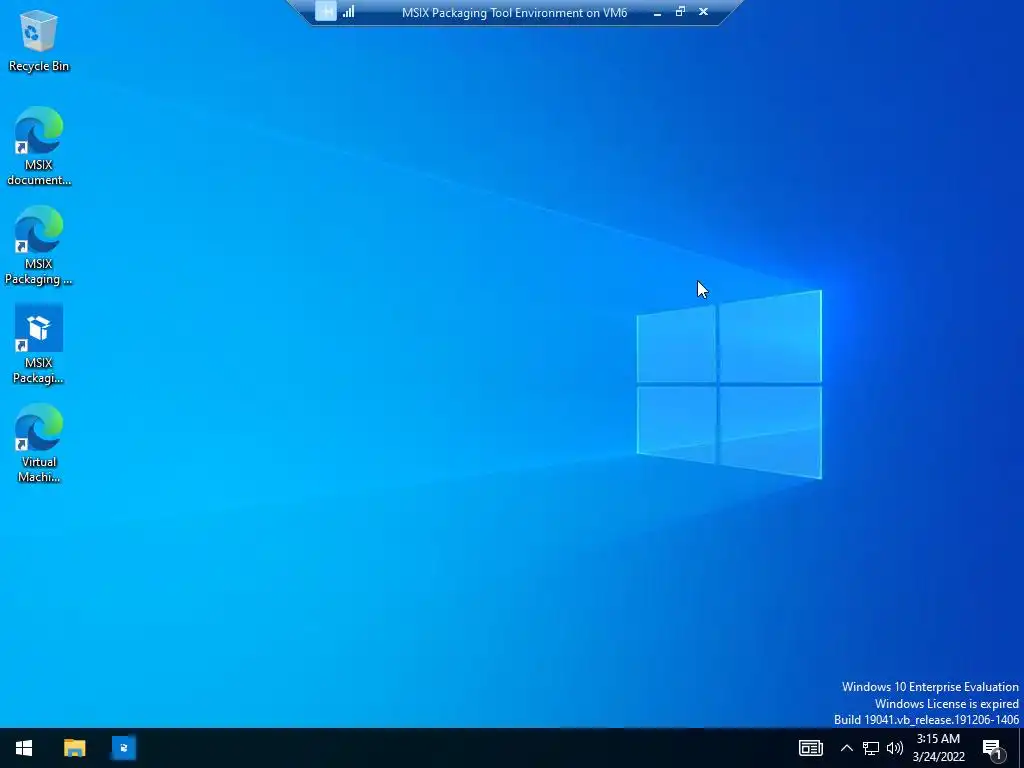Select the MSIX Packagi... box shortcut
Image resolution: width=1024 pixels, height=768 pixels.
pyautogui.click(x=39, y=344)
